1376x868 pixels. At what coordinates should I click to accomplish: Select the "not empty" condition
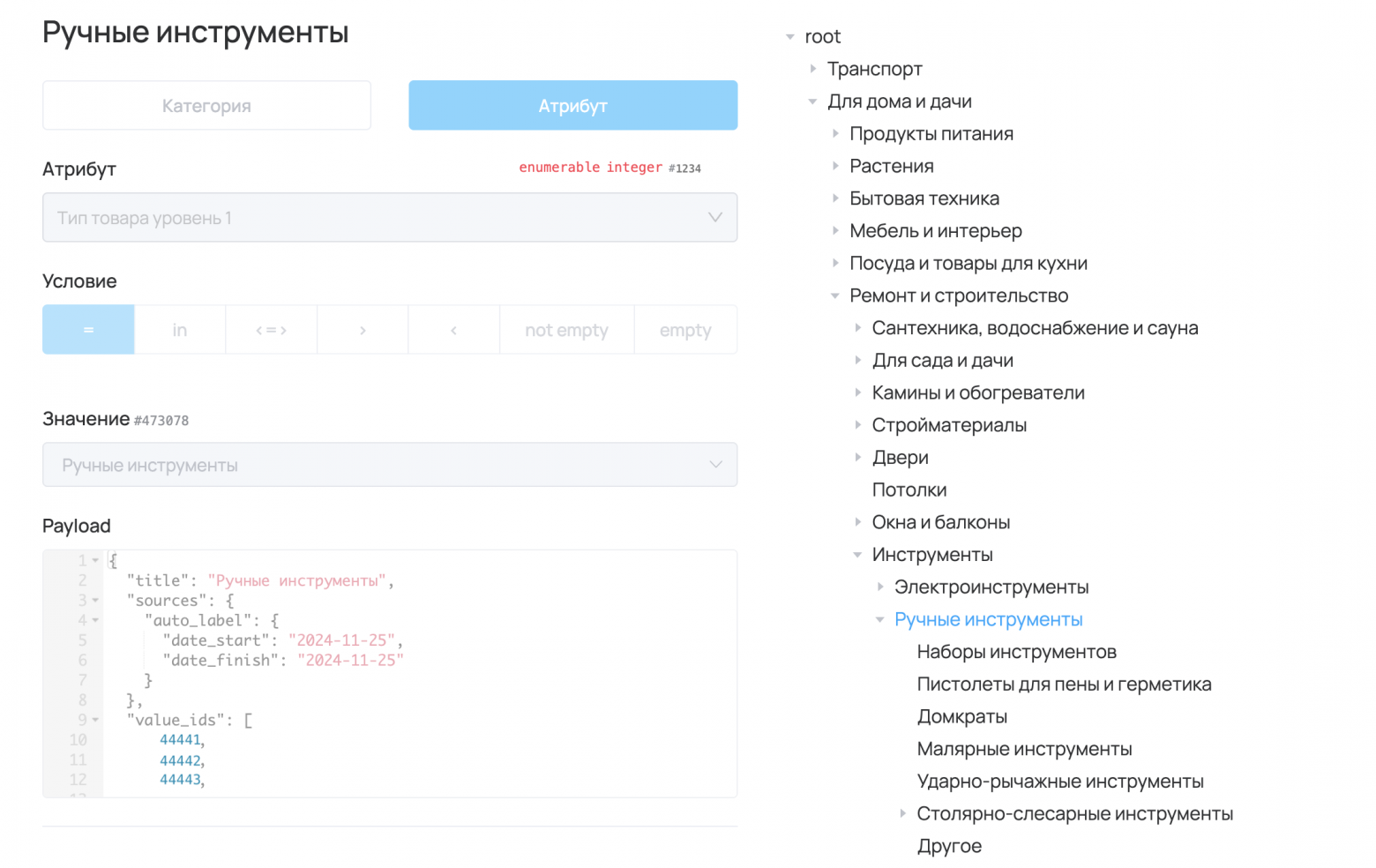(566, 329)
